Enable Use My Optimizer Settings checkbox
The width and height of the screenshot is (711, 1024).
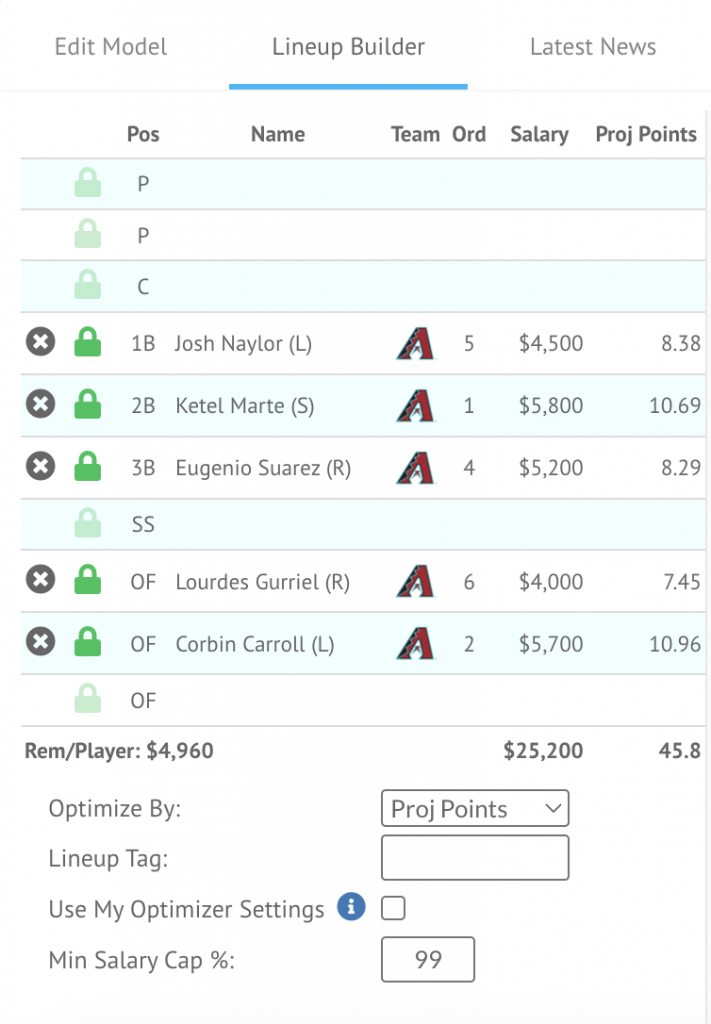tap(393, 908)
